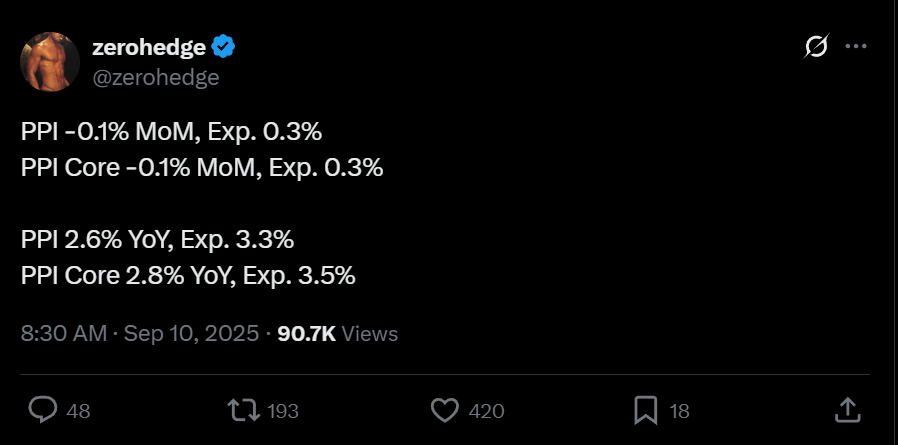Click the reply speech bubble icon
This screenshot has height=445, width=898.
42,410
